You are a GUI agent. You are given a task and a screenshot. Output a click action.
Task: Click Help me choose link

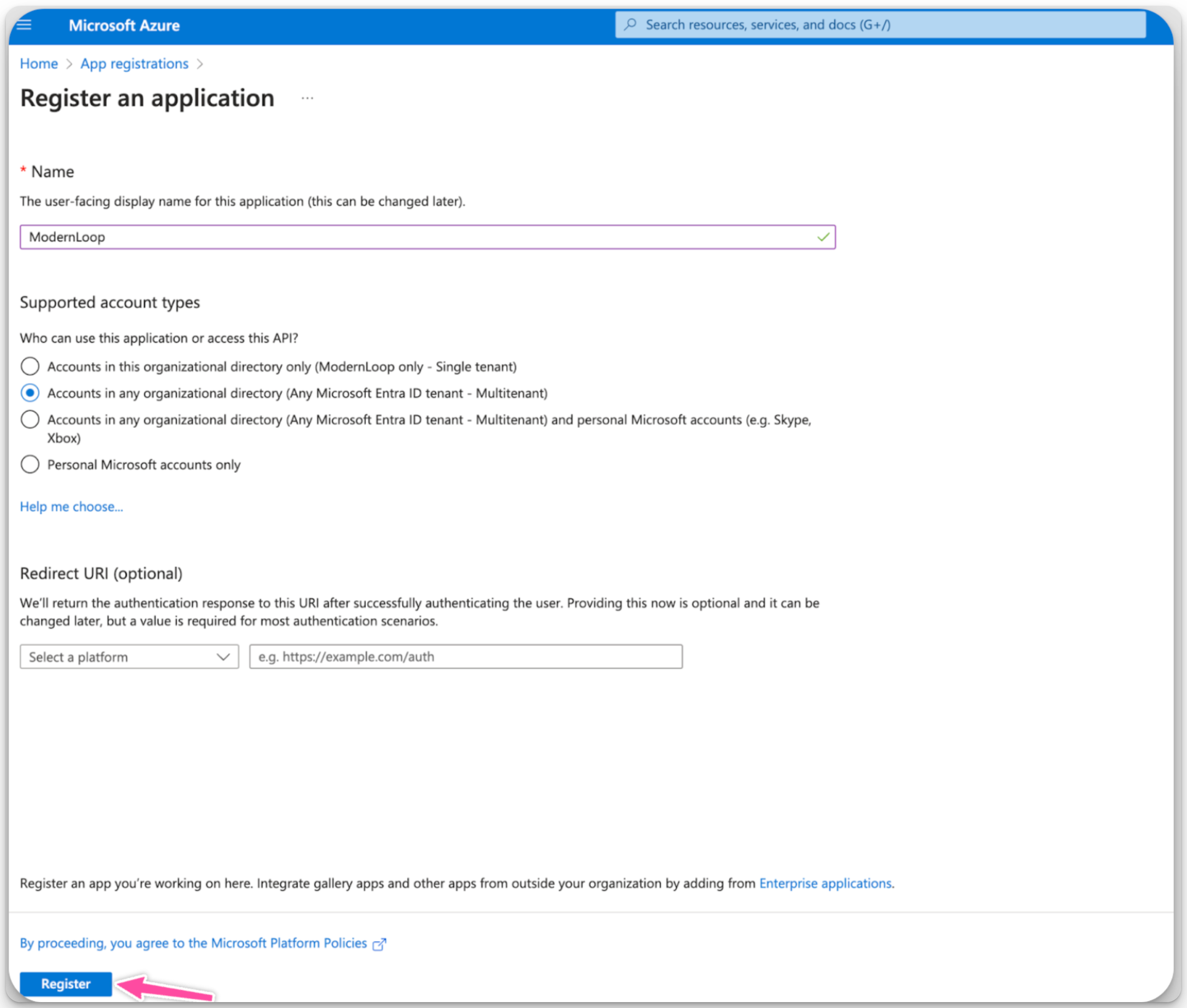point(71,507)
